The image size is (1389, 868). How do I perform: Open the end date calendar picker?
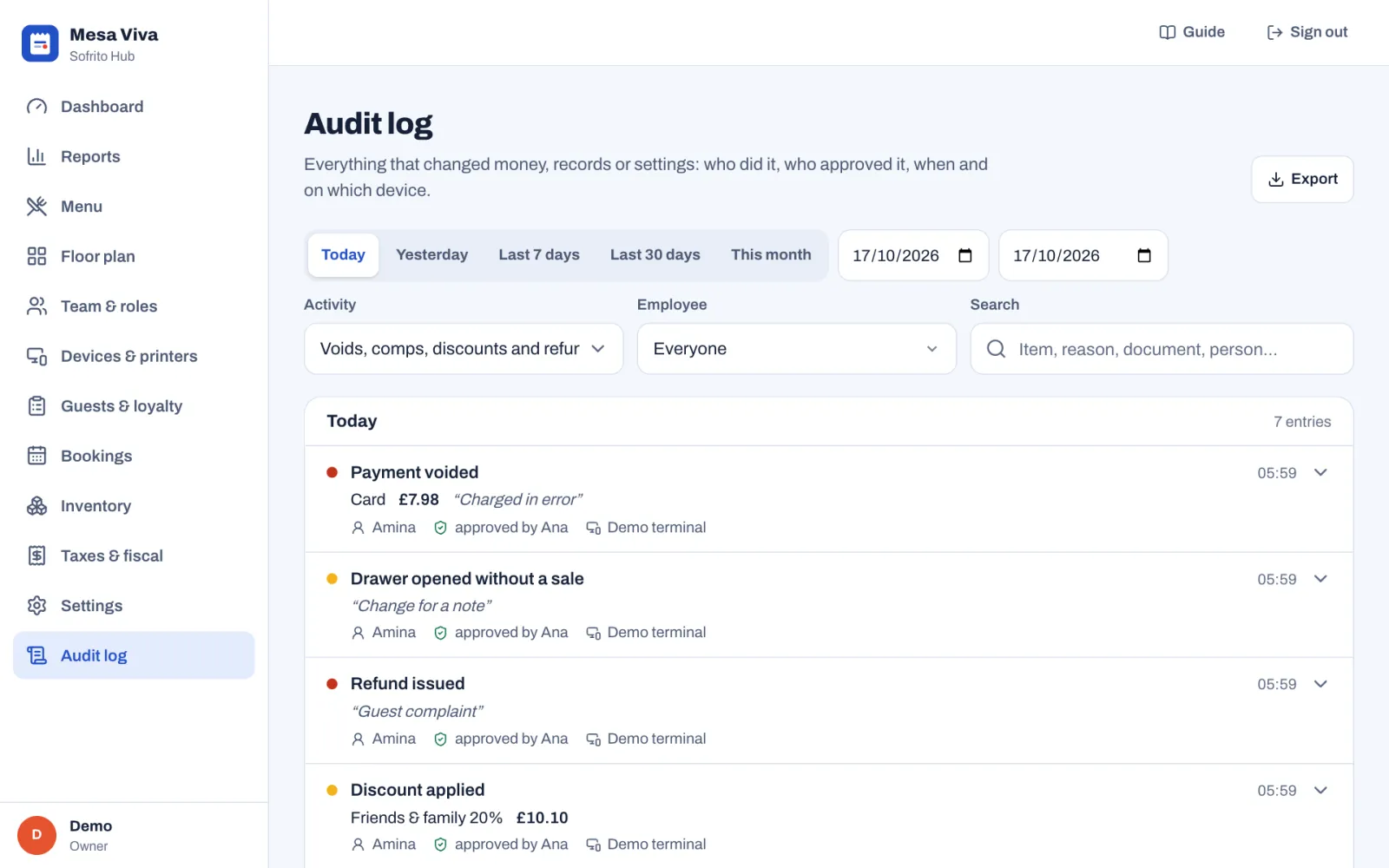tap(1144, 255)
